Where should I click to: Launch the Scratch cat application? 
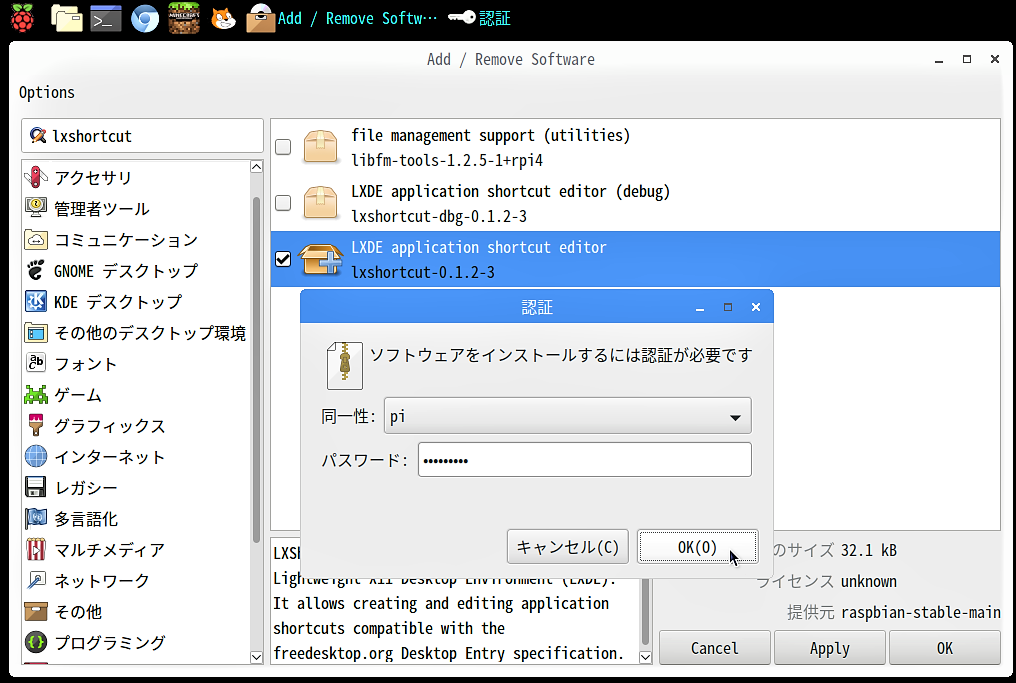click(x=223, y=18)
